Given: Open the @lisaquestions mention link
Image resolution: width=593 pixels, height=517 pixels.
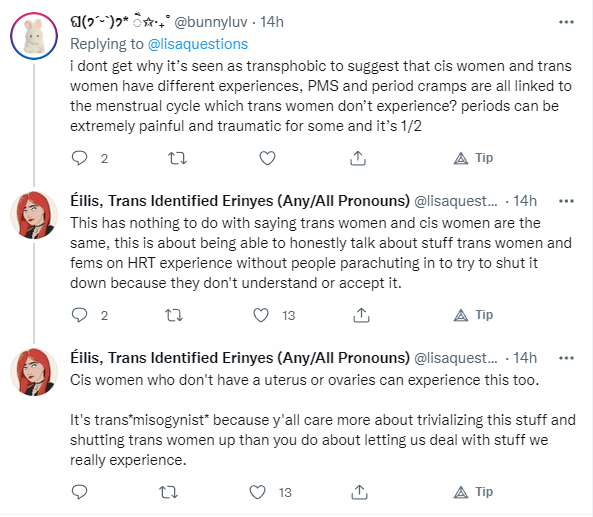Looking at the screenshot, I should 198,44.
